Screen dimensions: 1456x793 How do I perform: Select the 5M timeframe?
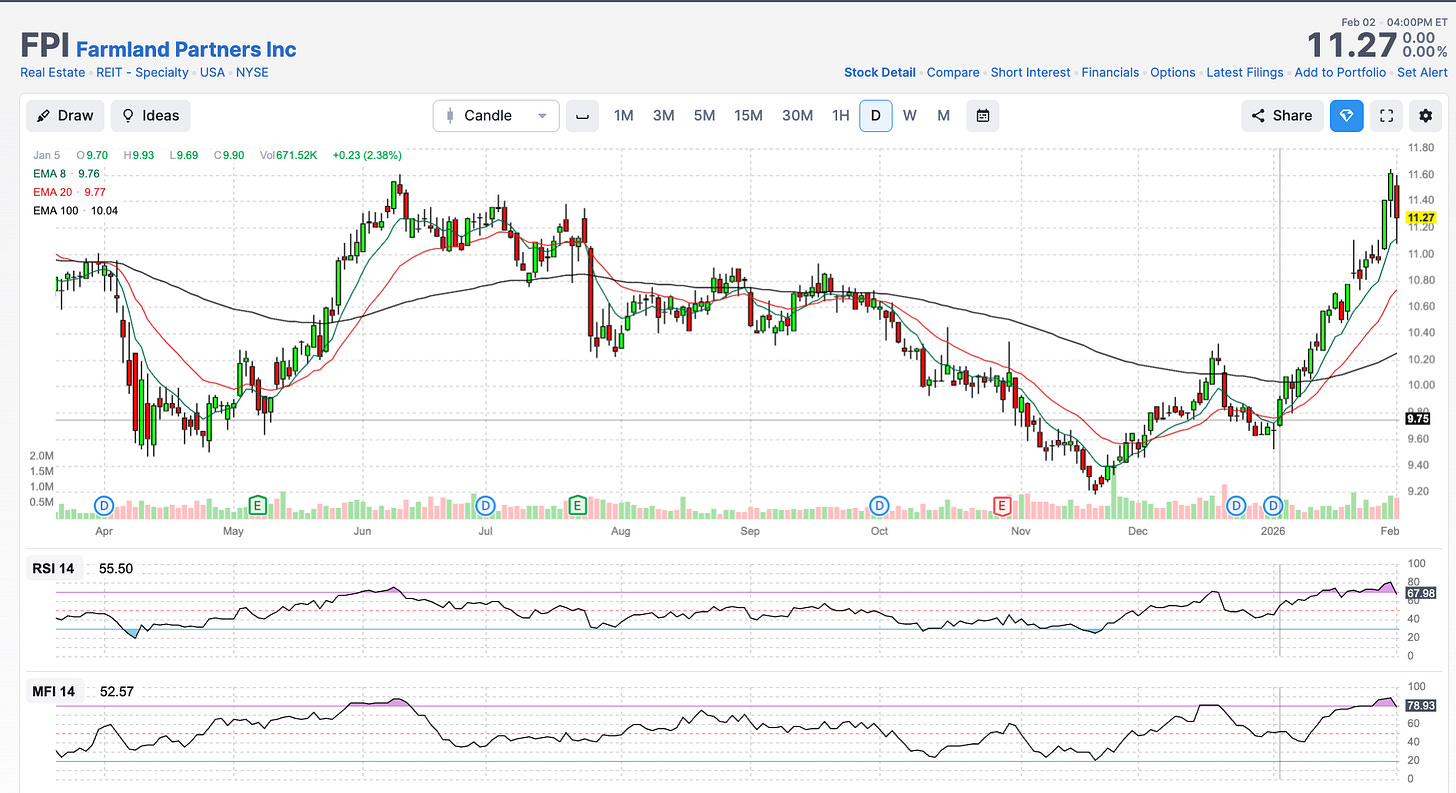pos(704,115)
